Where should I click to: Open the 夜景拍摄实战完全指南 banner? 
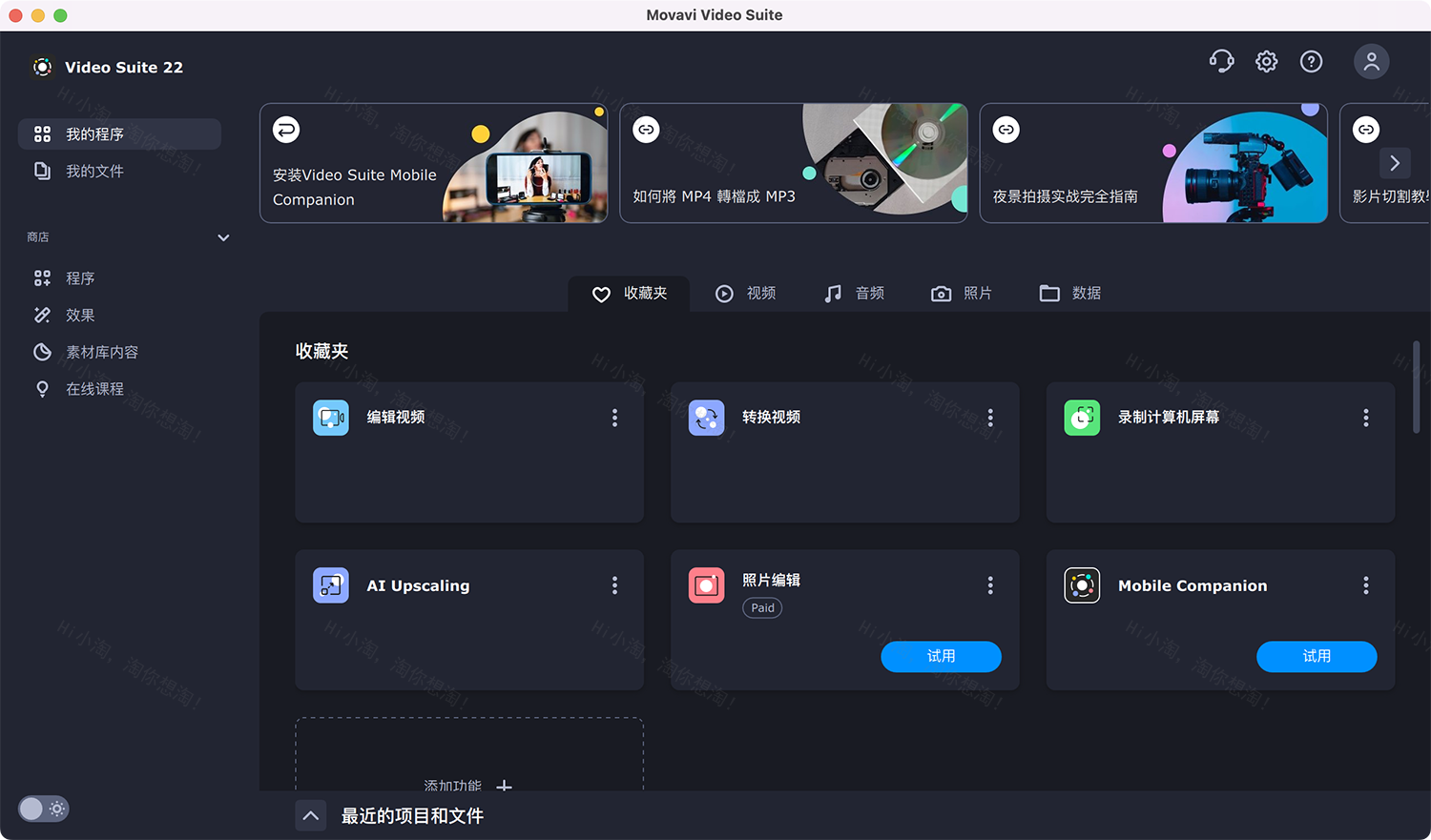(x=1153, y=163)
